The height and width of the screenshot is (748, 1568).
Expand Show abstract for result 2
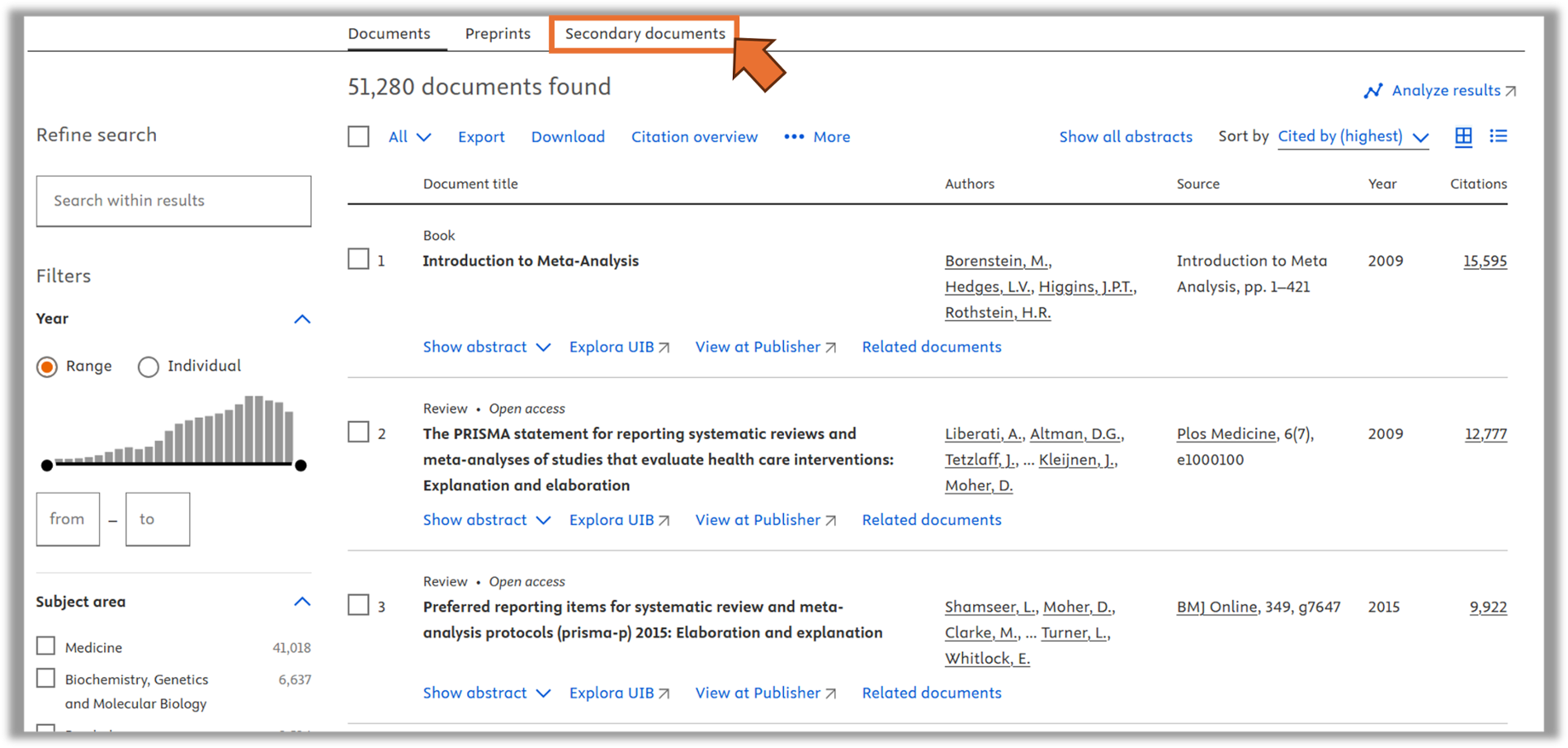(x=486, y=520)
